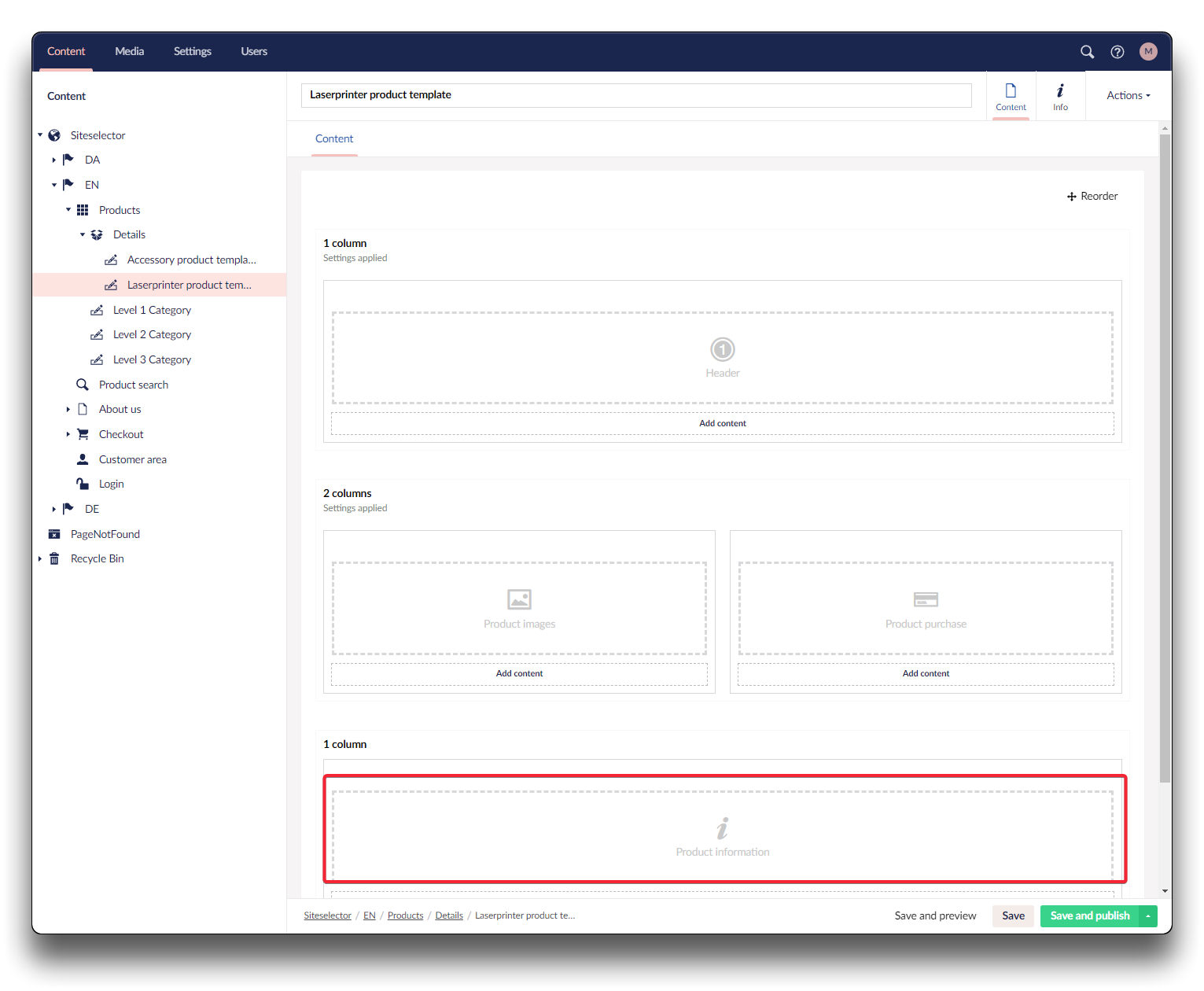Screen dimensions: 1204x991
Task: Open the Actions dropdown
Action: coord(1128,96)
